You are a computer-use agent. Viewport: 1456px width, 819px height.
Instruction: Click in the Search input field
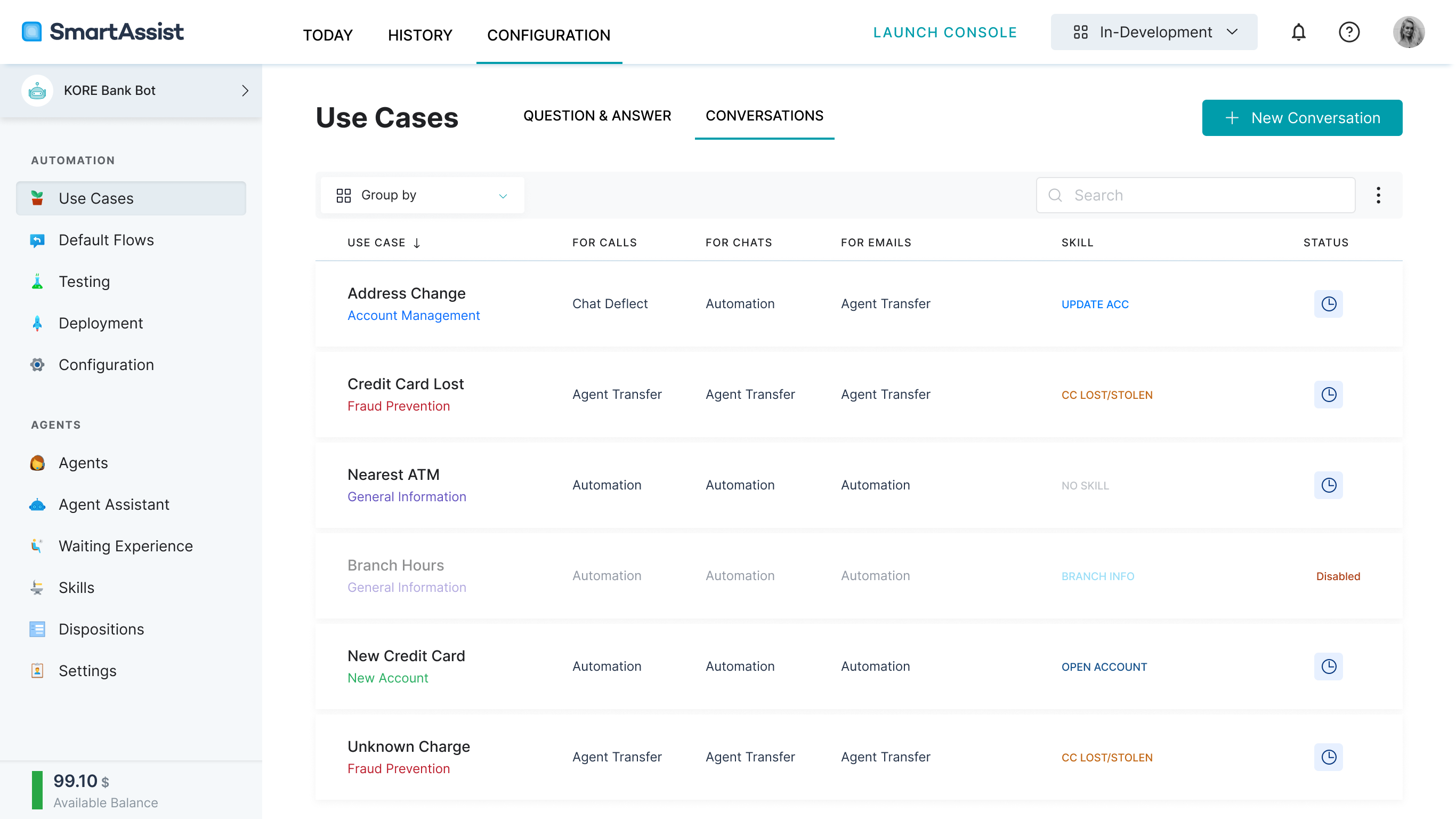[1195, 195]
